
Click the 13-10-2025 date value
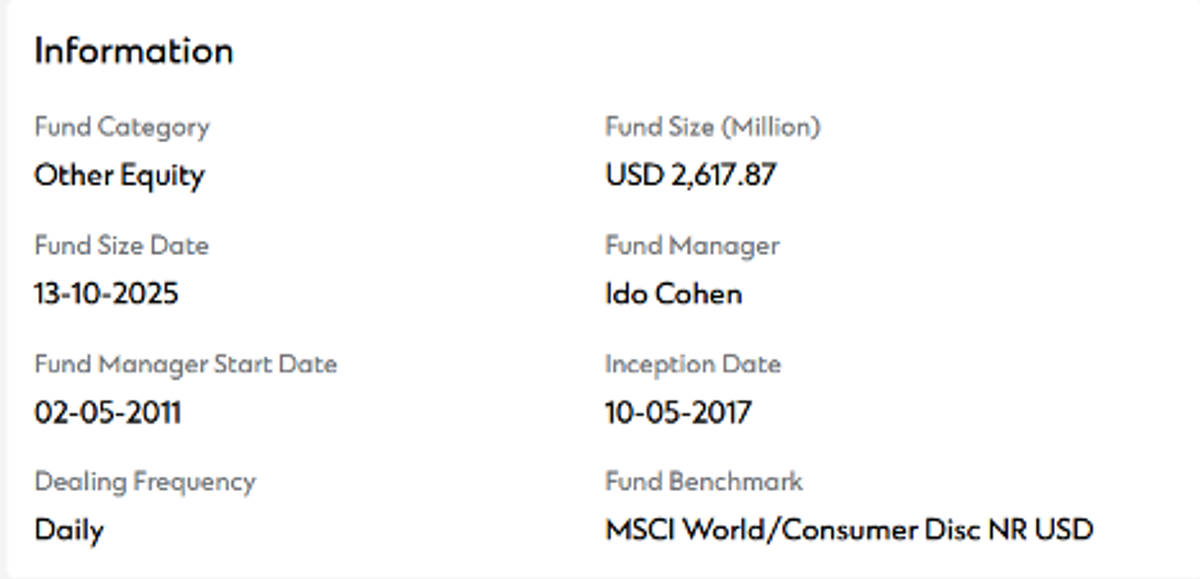(106, 294)
